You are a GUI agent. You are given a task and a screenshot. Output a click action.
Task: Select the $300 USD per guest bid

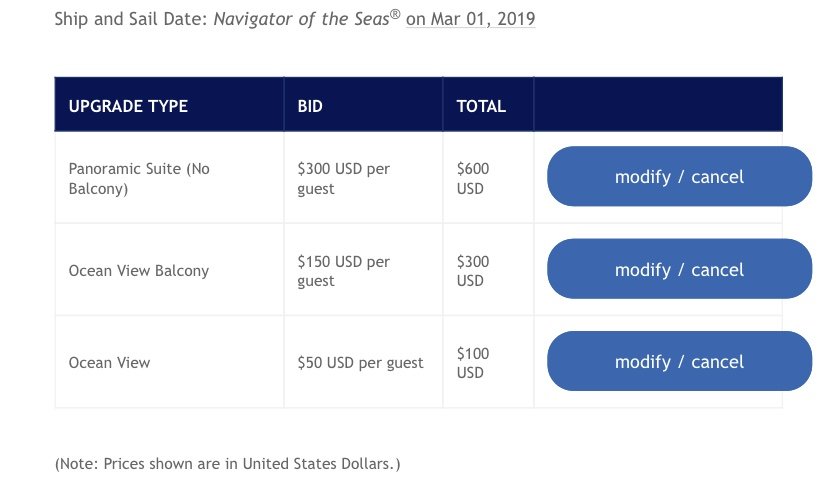pyautogui.click(x=343, y=178)
